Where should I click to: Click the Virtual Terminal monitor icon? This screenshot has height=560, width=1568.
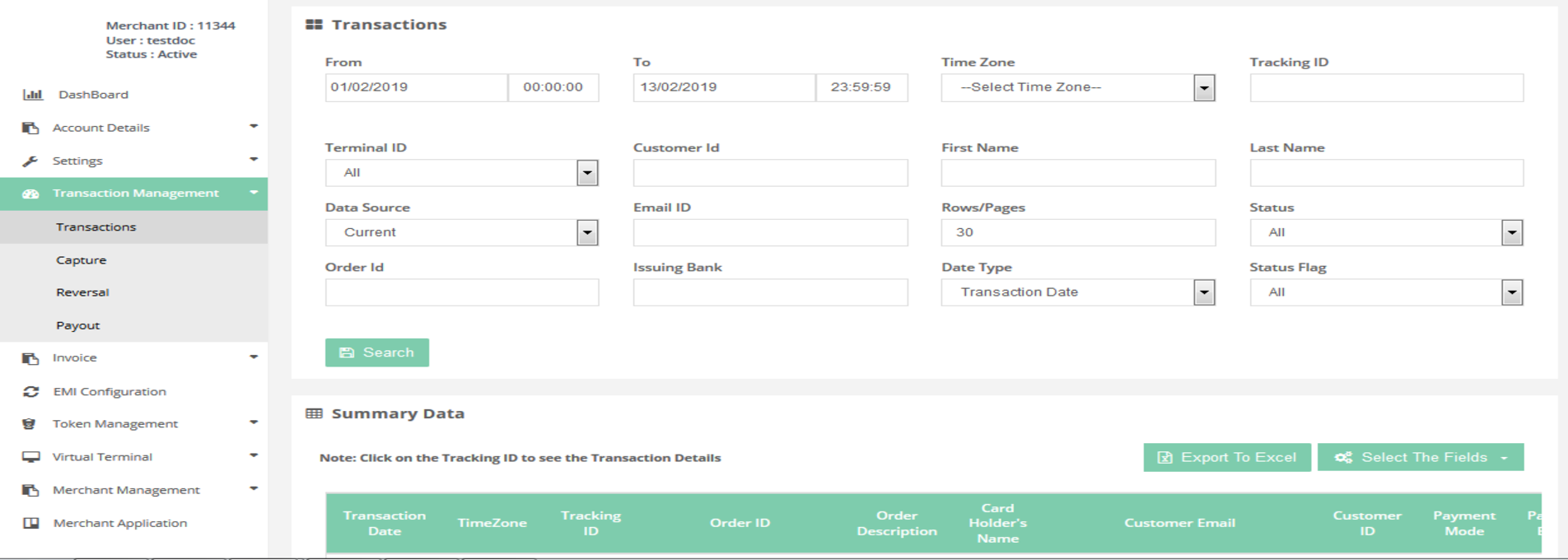coord(30,457)
